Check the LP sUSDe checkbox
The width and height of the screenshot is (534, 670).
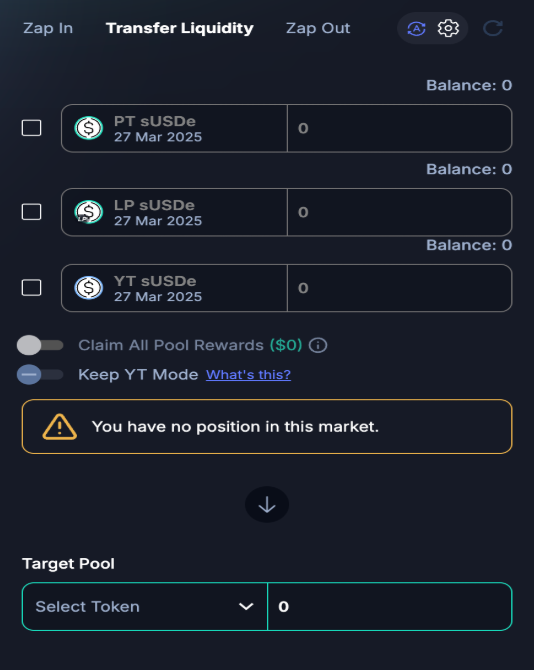pos(32,212)
